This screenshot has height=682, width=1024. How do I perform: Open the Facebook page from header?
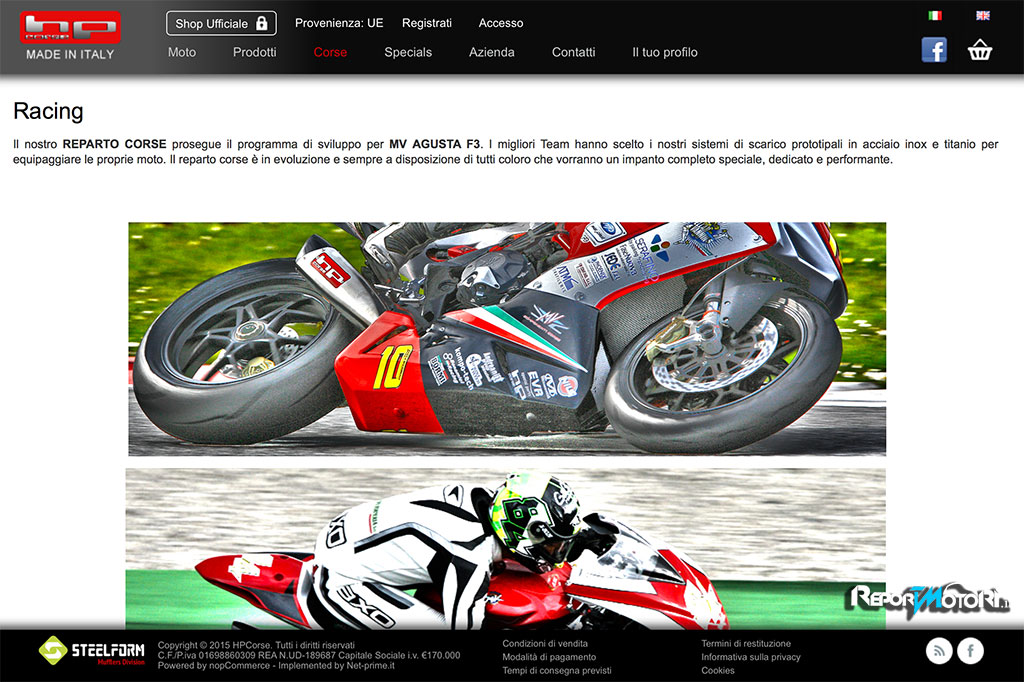(934, 50)
